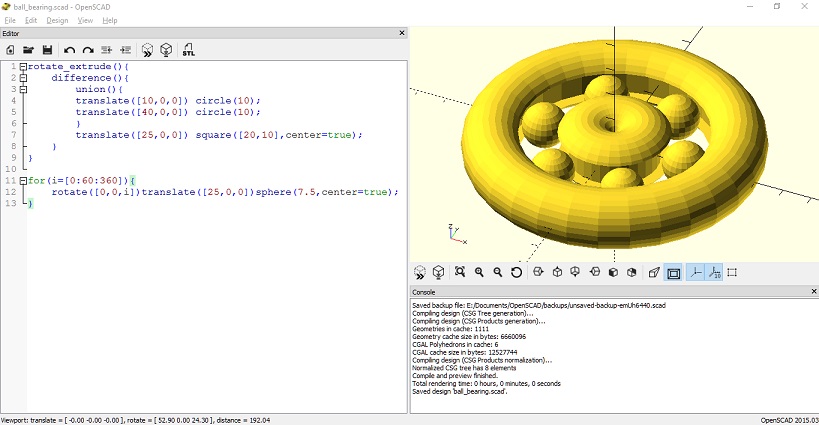
Task: Switch to the Back view
Action: tap(632, 272)
